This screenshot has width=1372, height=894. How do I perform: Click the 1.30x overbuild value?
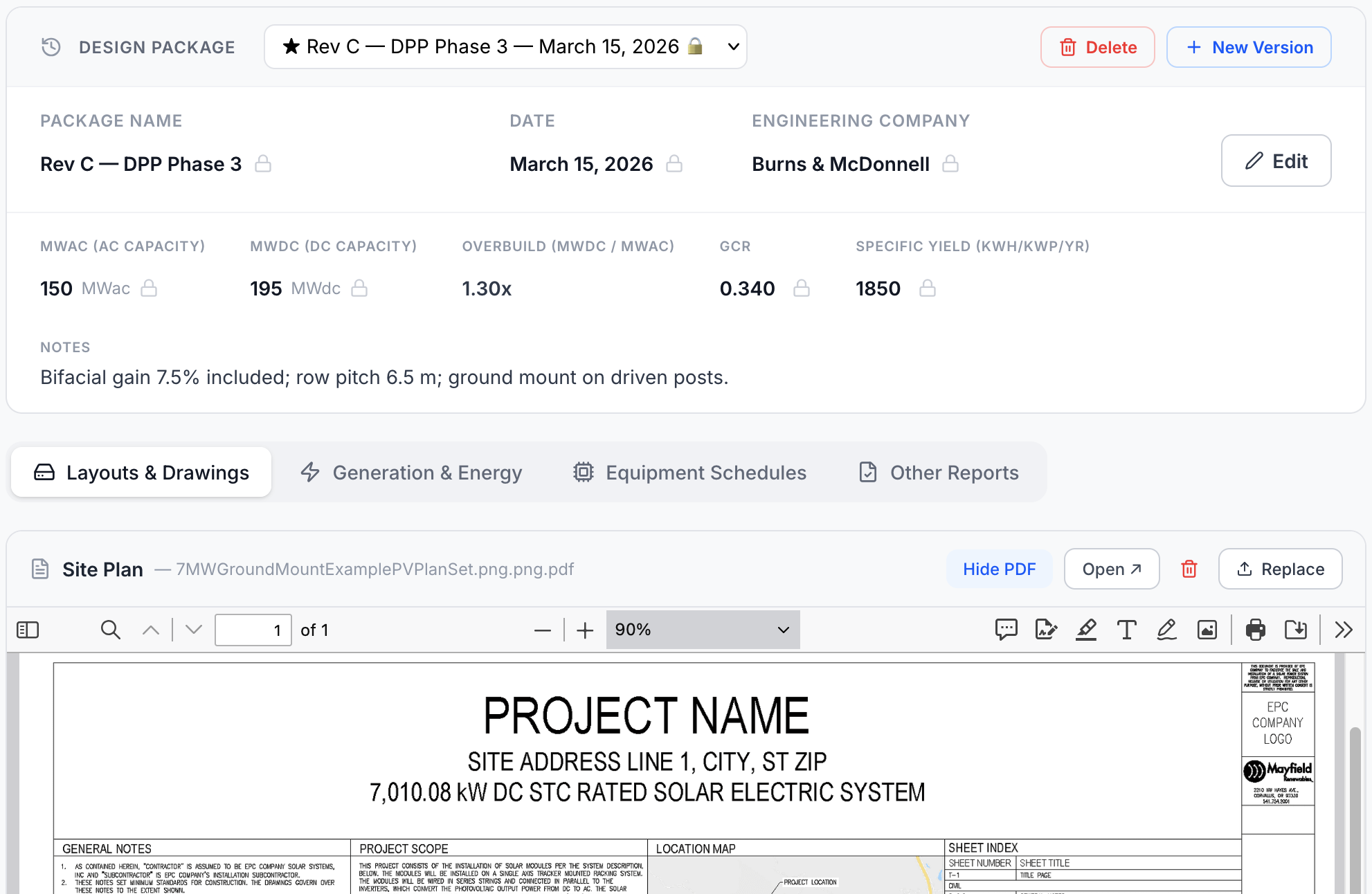click(x=487, y=289)
